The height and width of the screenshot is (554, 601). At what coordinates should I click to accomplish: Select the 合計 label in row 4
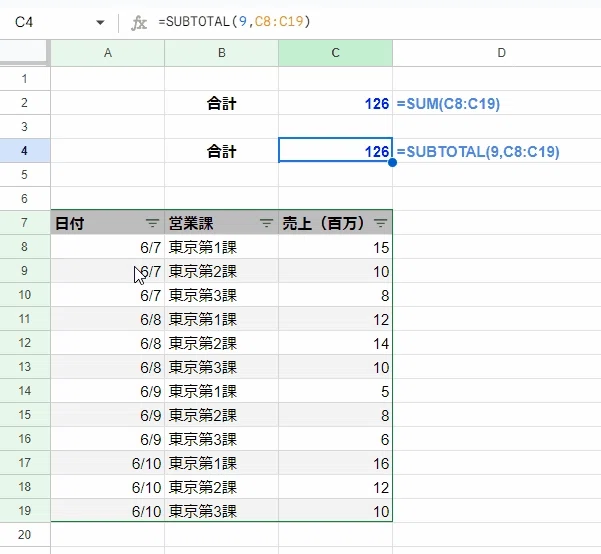point(222,151)
